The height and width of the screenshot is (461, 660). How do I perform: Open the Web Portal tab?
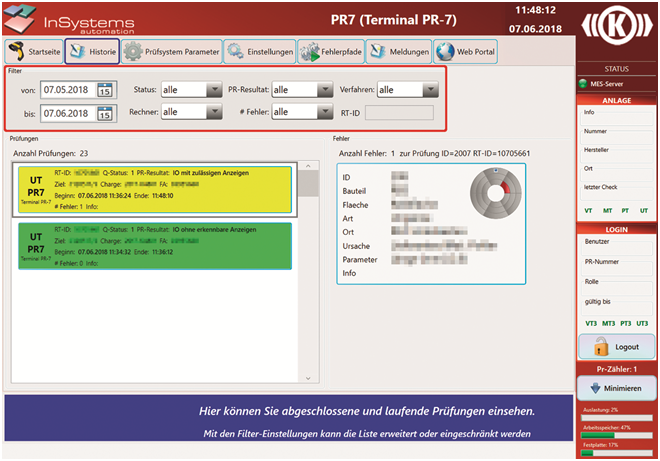pyautogui.click(x=466, y=51)
